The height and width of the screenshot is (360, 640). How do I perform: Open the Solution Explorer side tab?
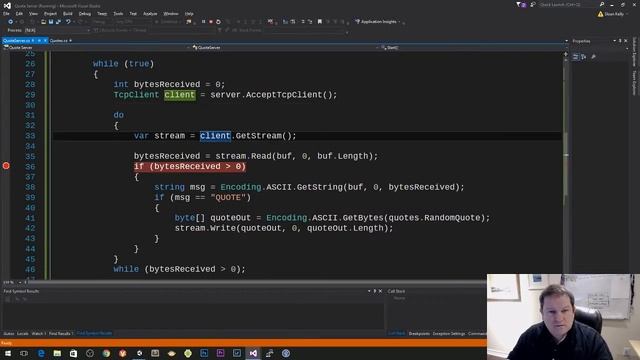point(634,51)
